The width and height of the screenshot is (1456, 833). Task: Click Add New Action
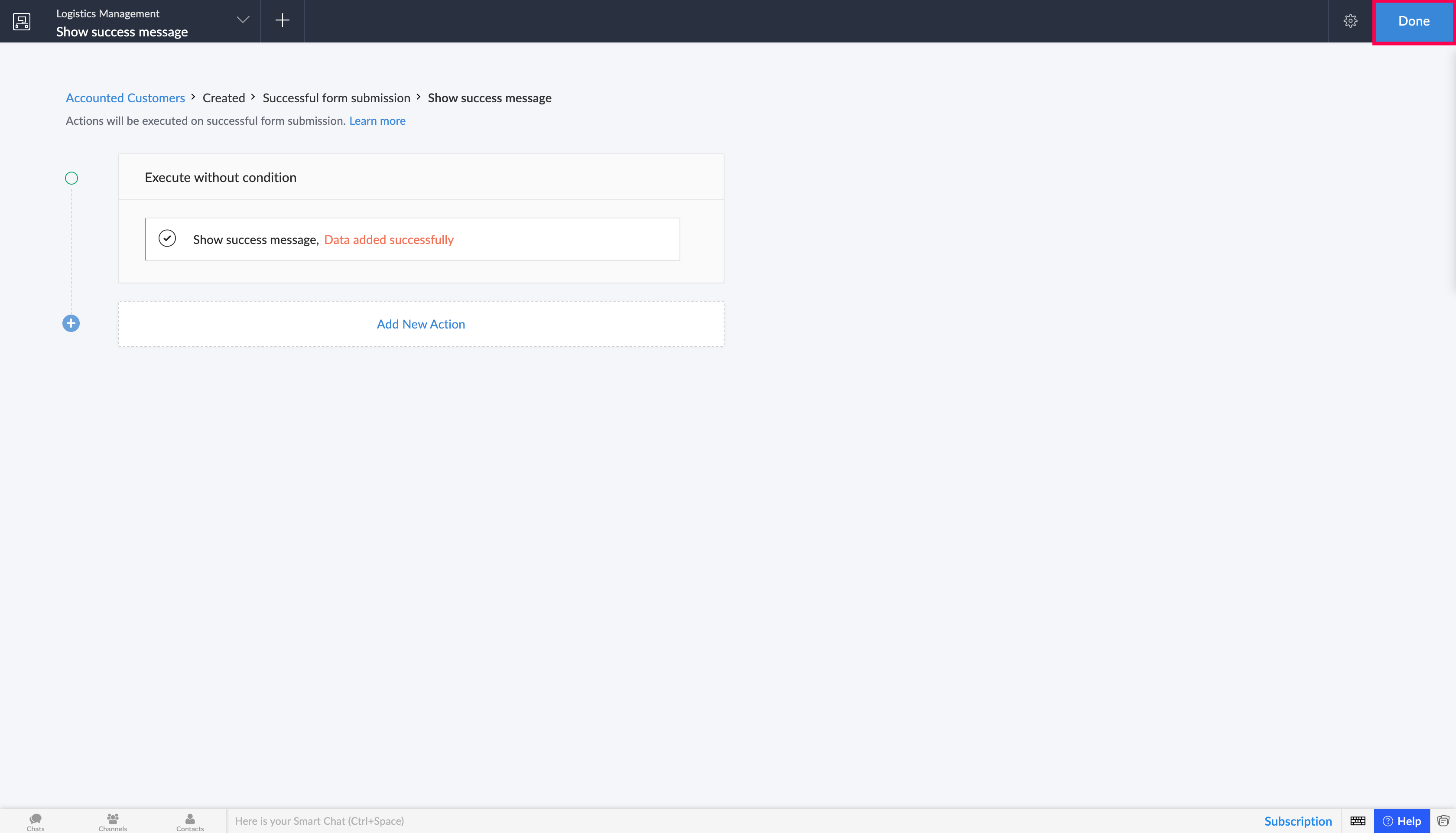coord(421,324)
